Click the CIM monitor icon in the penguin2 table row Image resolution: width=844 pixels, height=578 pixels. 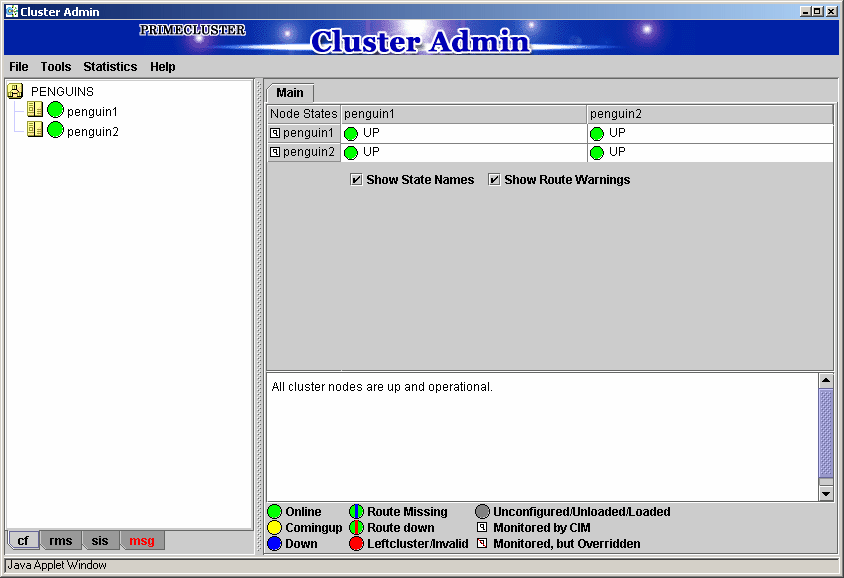point(275,152)
